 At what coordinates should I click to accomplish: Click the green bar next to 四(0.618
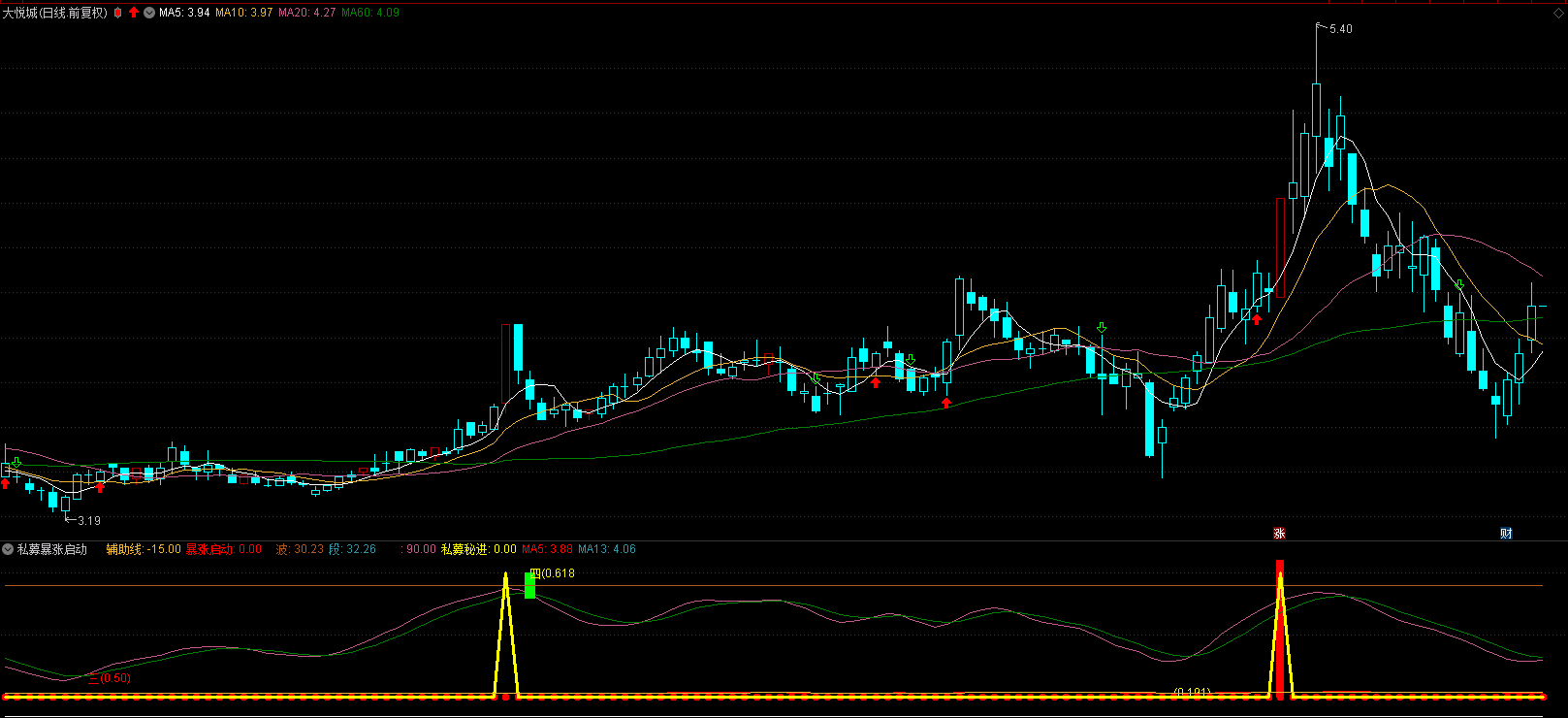(529, 585)
